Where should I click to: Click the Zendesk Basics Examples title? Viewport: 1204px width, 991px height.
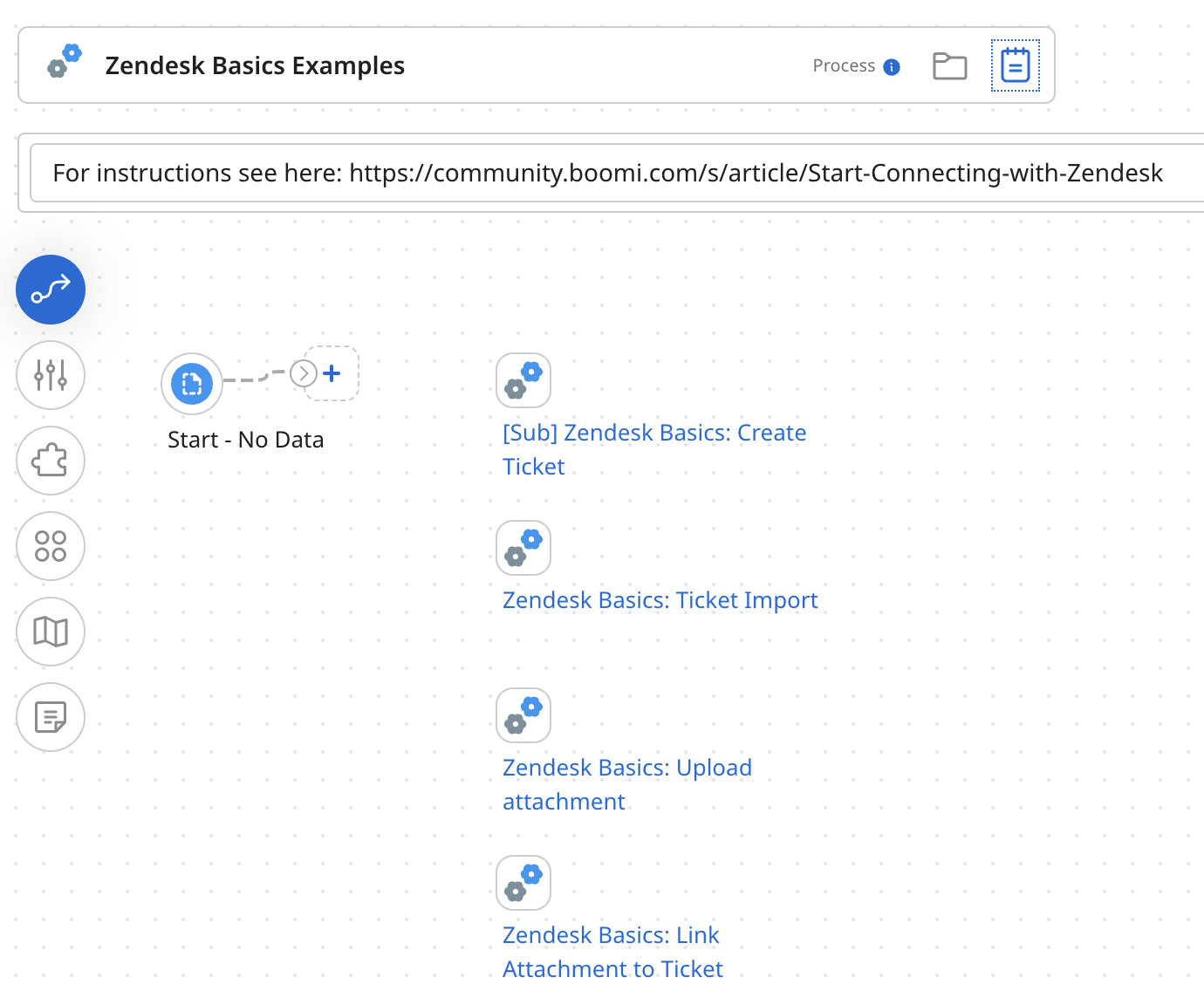[x=255, y=65]
